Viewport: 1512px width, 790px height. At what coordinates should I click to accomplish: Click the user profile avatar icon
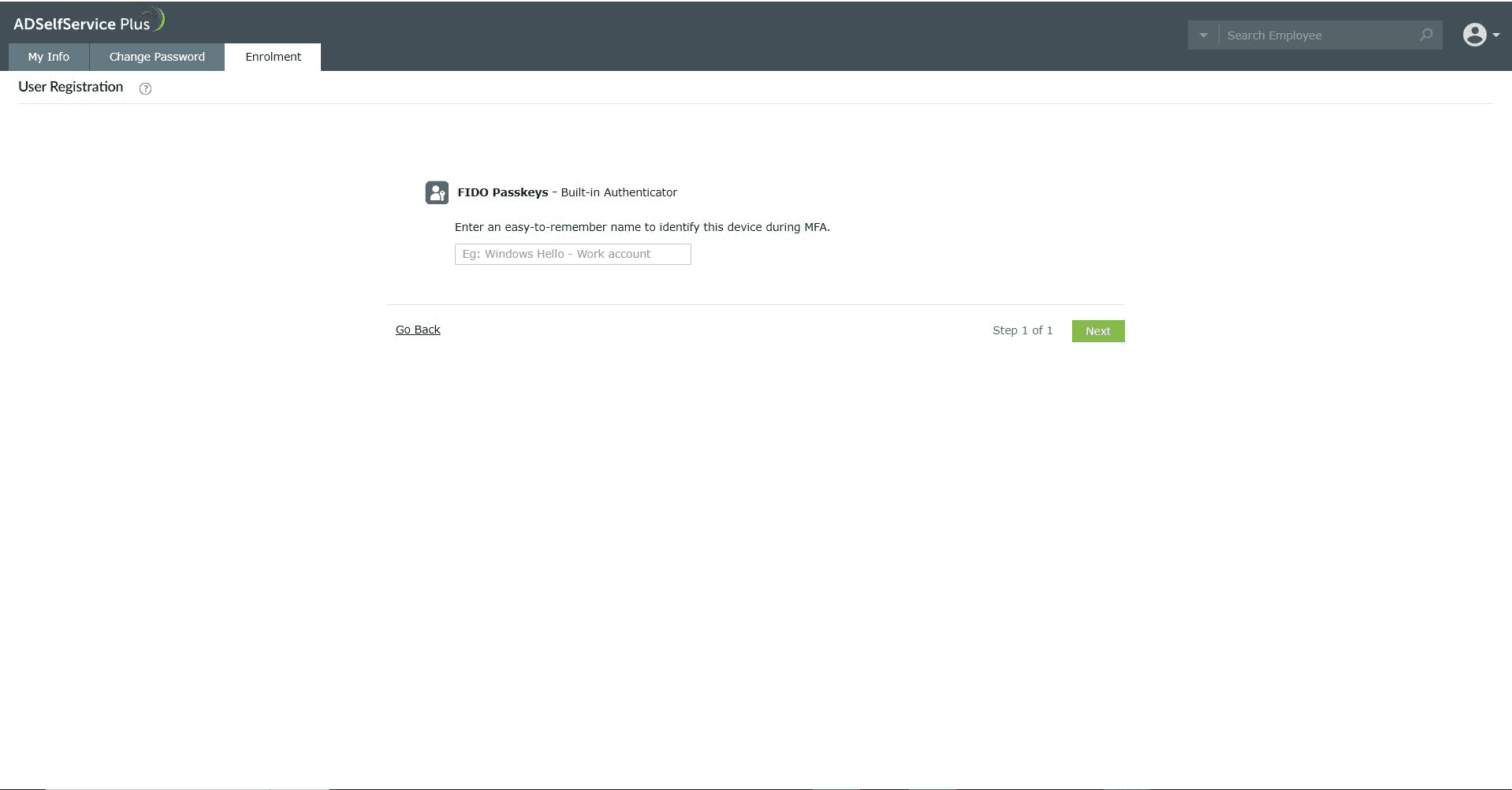coord(1475,35)
